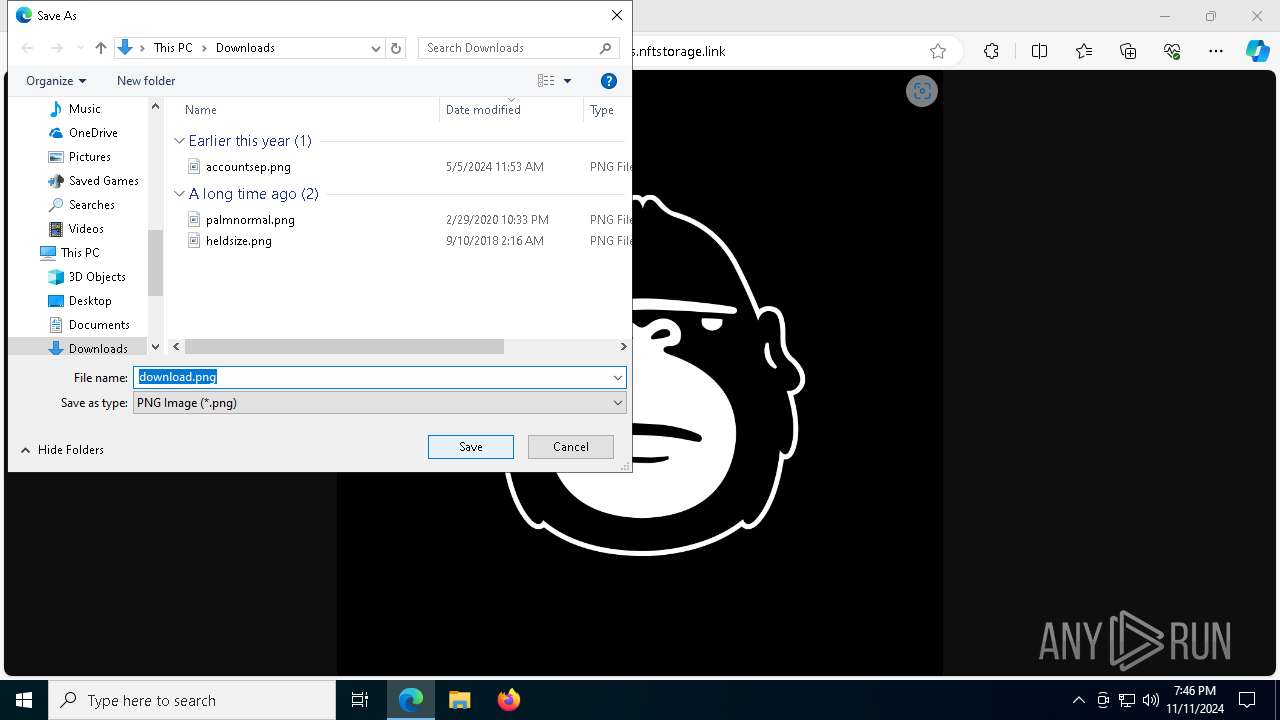
Task: Open the Save As help button
Action: 609,81
